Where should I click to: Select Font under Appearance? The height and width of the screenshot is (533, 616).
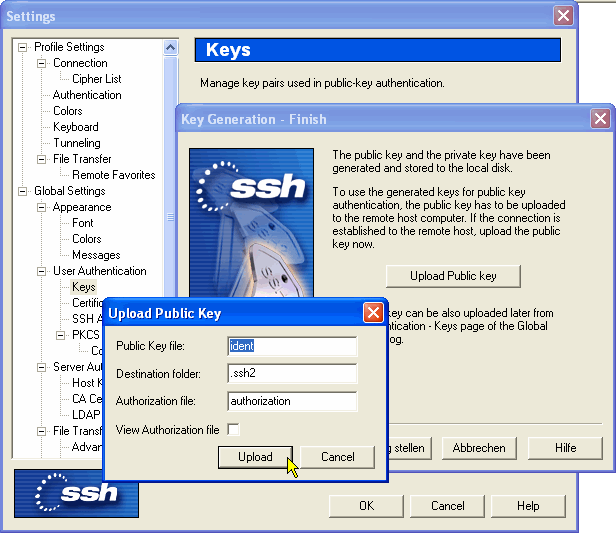(x=83, y=223)
